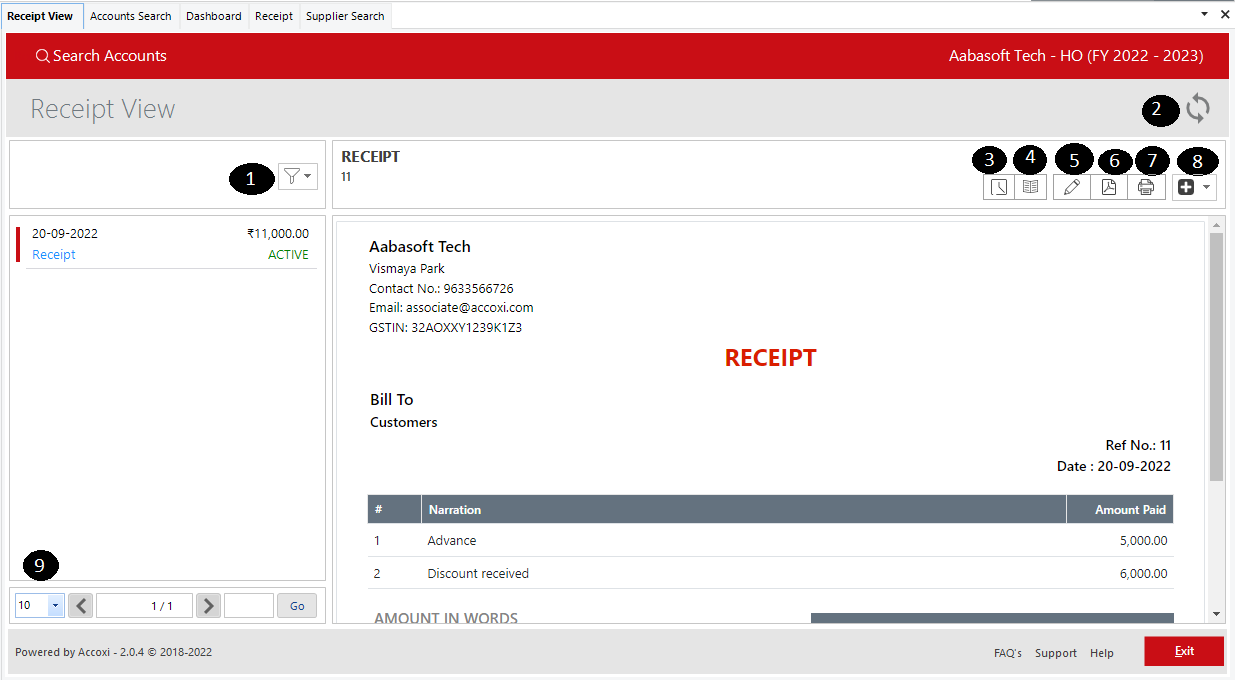Viewport: 1235px width, 680px height.
Task: Click the printer icon to print receipt
Action: tap(1146, 187)
